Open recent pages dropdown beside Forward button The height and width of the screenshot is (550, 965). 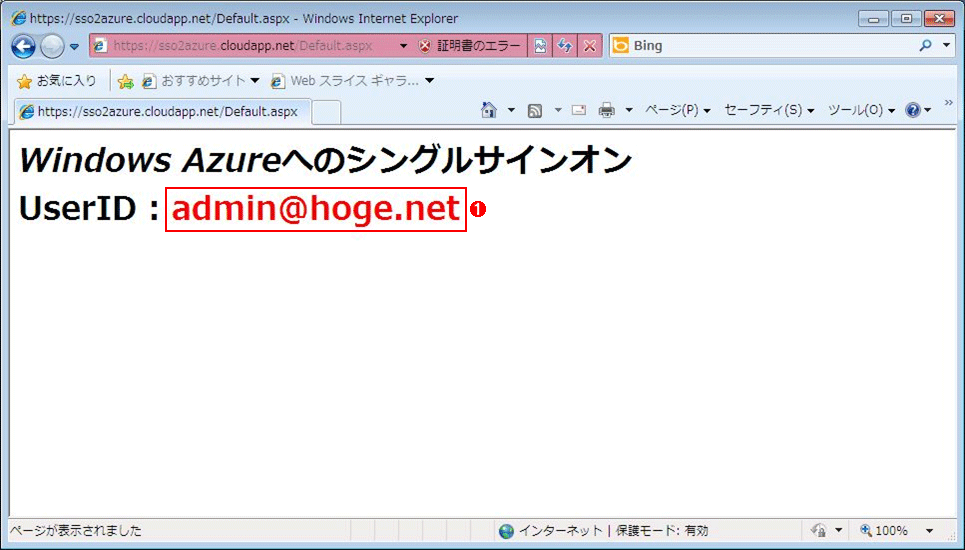coord(74,46)
